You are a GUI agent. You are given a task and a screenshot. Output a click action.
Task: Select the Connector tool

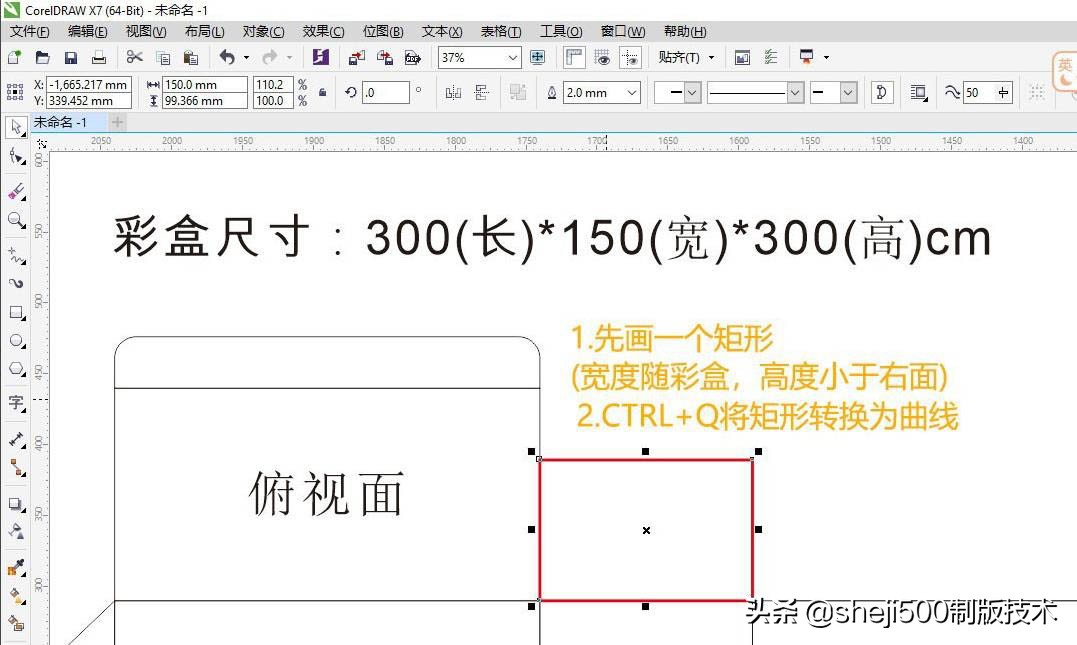click(x=16, y=468)
